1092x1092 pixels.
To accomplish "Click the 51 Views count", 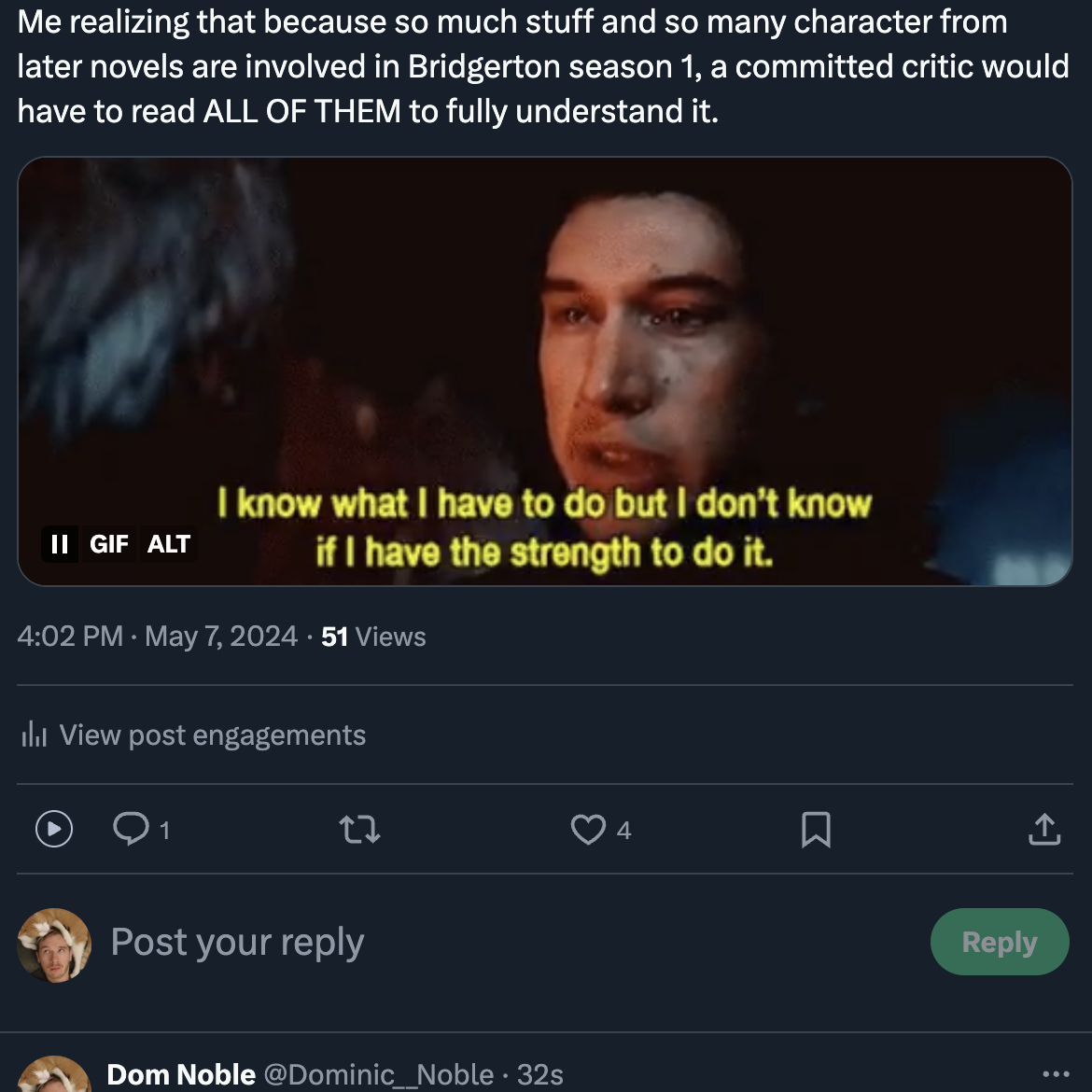I will (x=373, y=637).
